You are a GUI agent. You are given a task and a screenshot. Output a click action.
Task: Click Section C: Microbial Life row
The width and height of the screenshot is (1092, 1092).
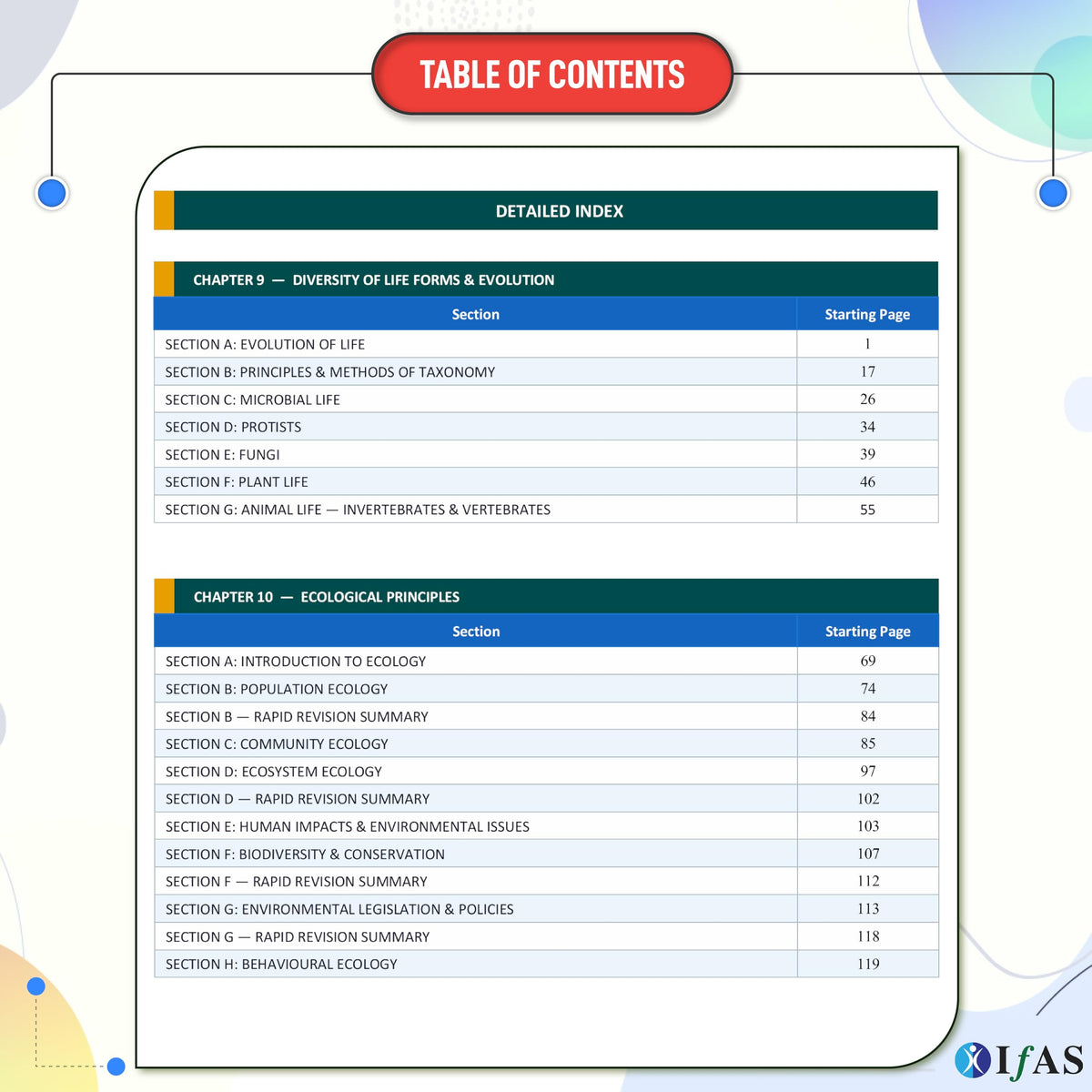coord(546,399)
